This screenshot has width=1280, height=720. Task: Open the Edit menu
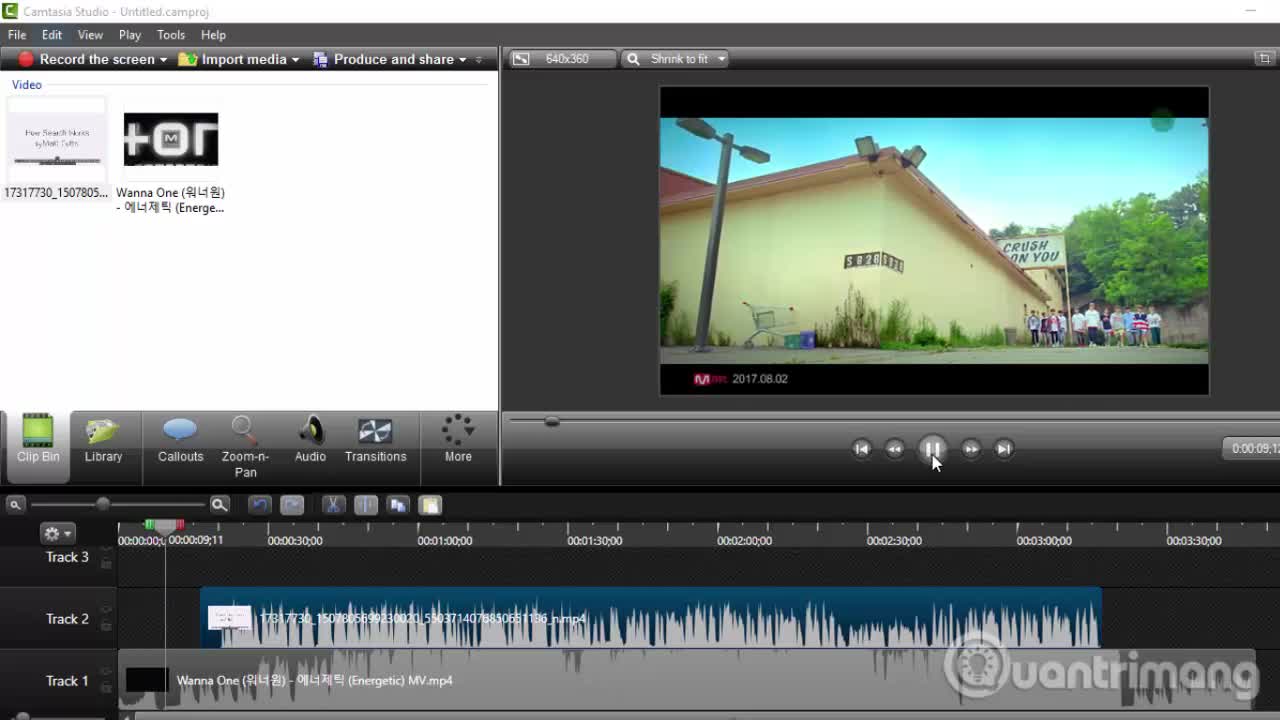tap(52, 35)
